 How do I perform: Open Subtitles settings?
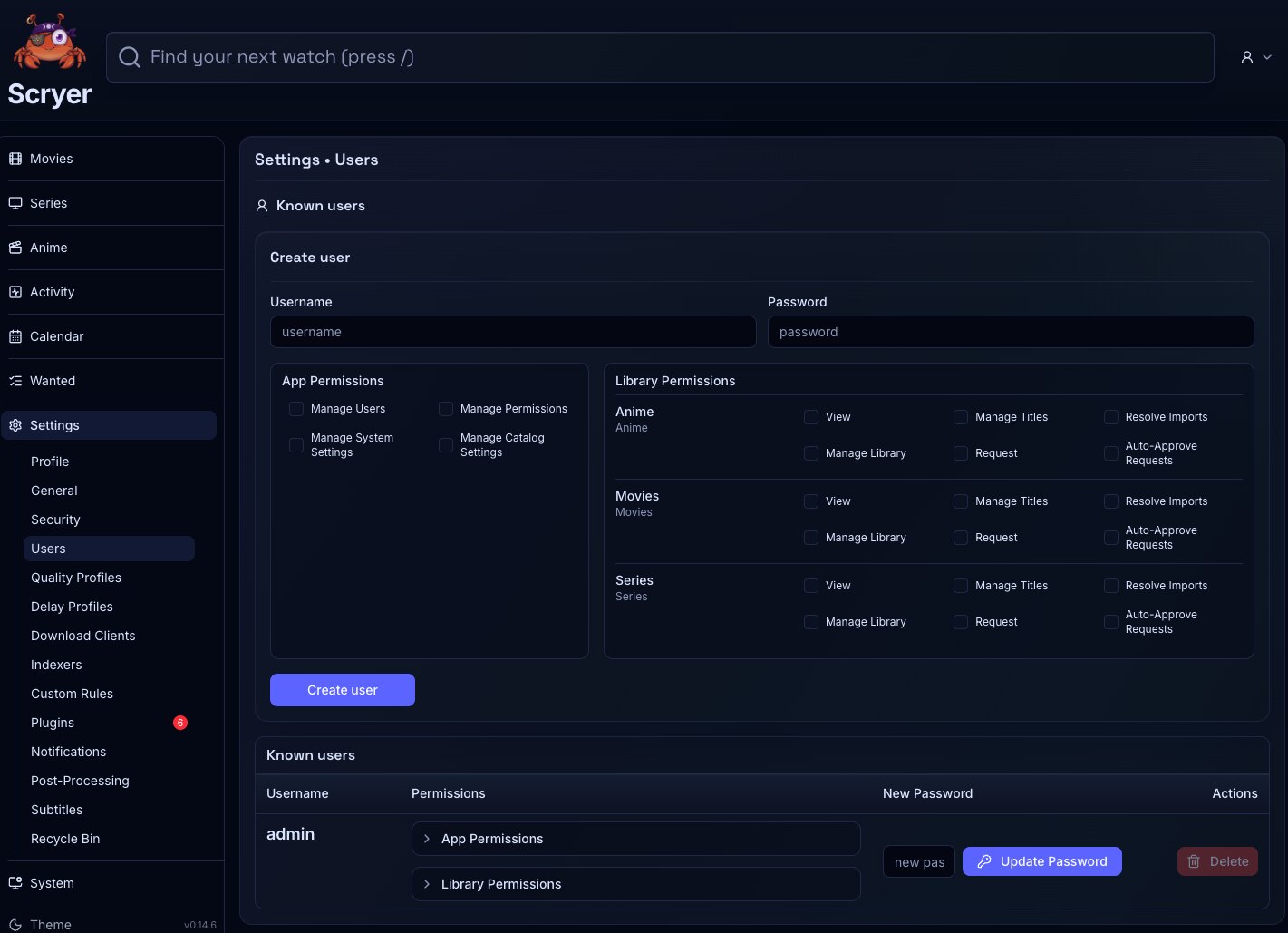[x=109, y=810]
